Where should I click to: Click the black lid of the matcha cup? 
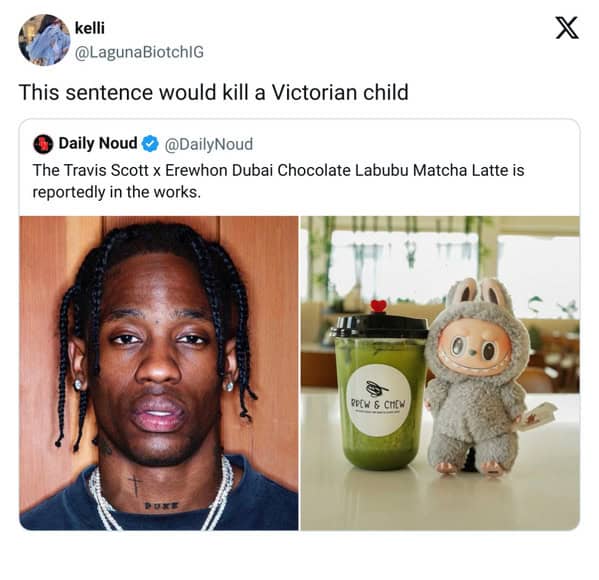coord(379,326)
